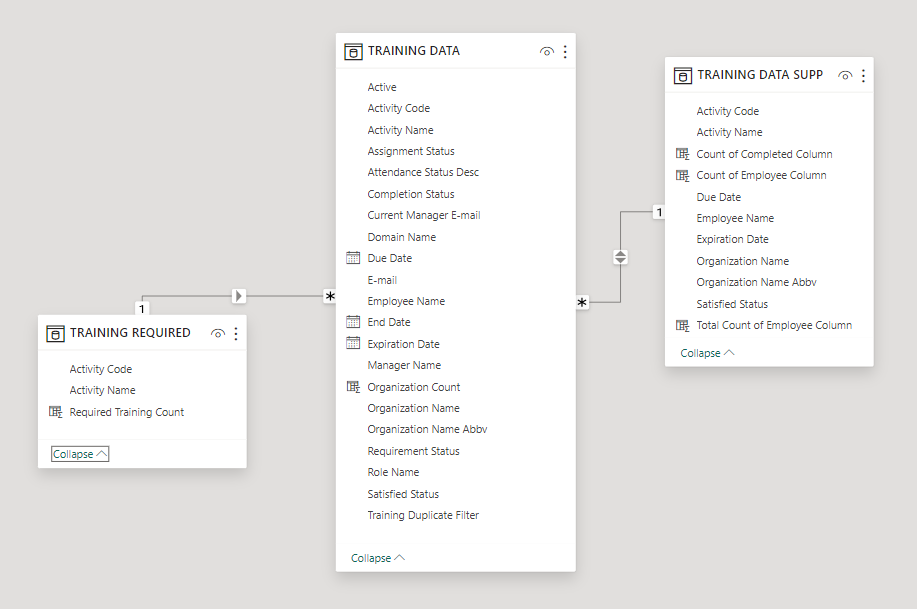Select Organization Name Abbv in TRAINING DATA
The width and height of the screenshot is (917, 609).
pos(427,429)
